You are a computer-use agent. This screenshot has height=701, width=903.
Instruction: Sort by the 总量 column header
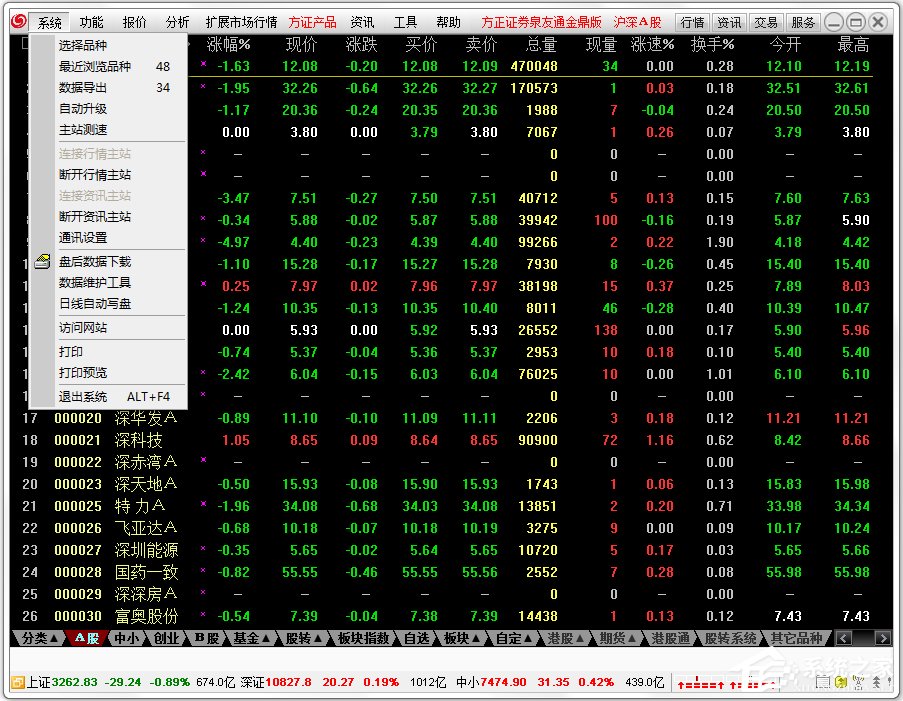pos(541,44)
